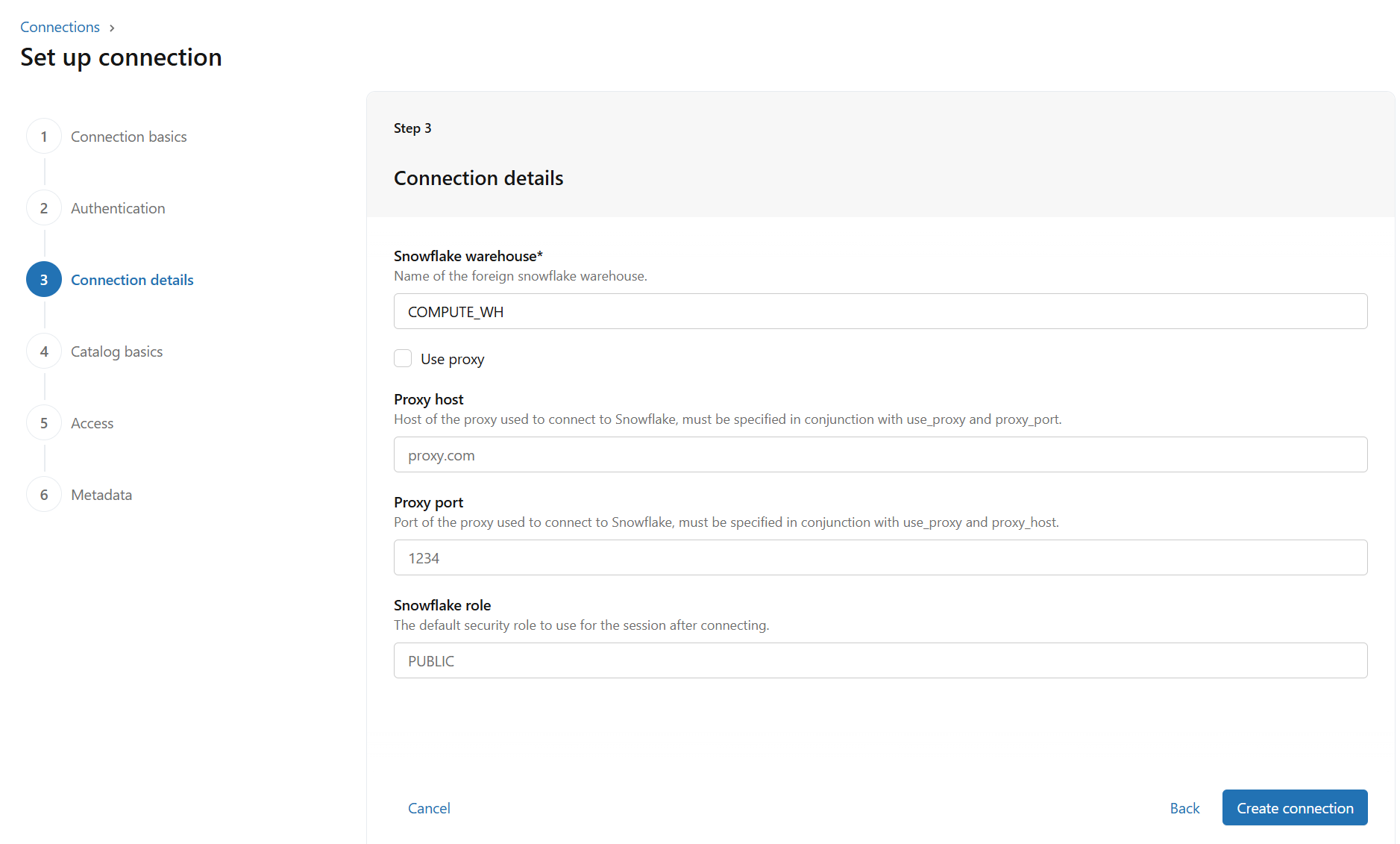Go to Connection basics step

click(x=128, y=137)
